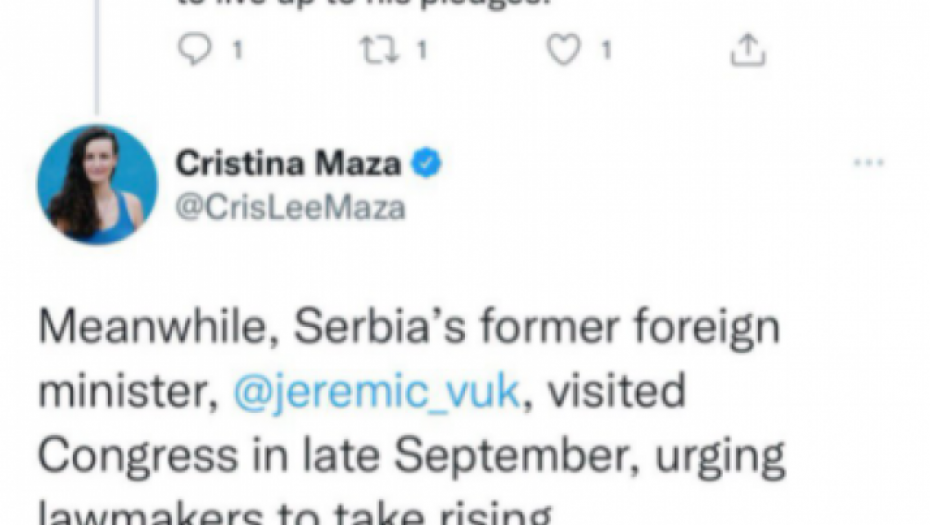Viewport: 930px width, 525px height.
Task: Like the tweet with the heart icon
Action: coord(566,51)
